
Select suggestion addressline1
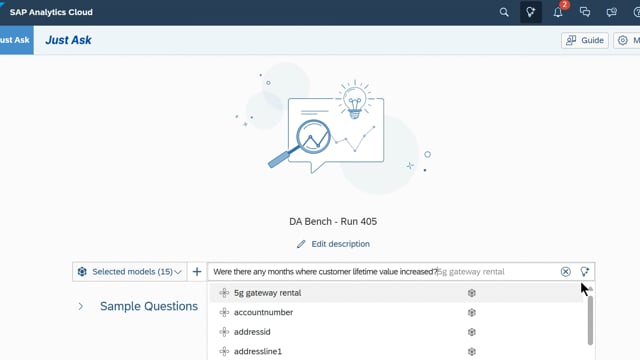pos(396,351)
